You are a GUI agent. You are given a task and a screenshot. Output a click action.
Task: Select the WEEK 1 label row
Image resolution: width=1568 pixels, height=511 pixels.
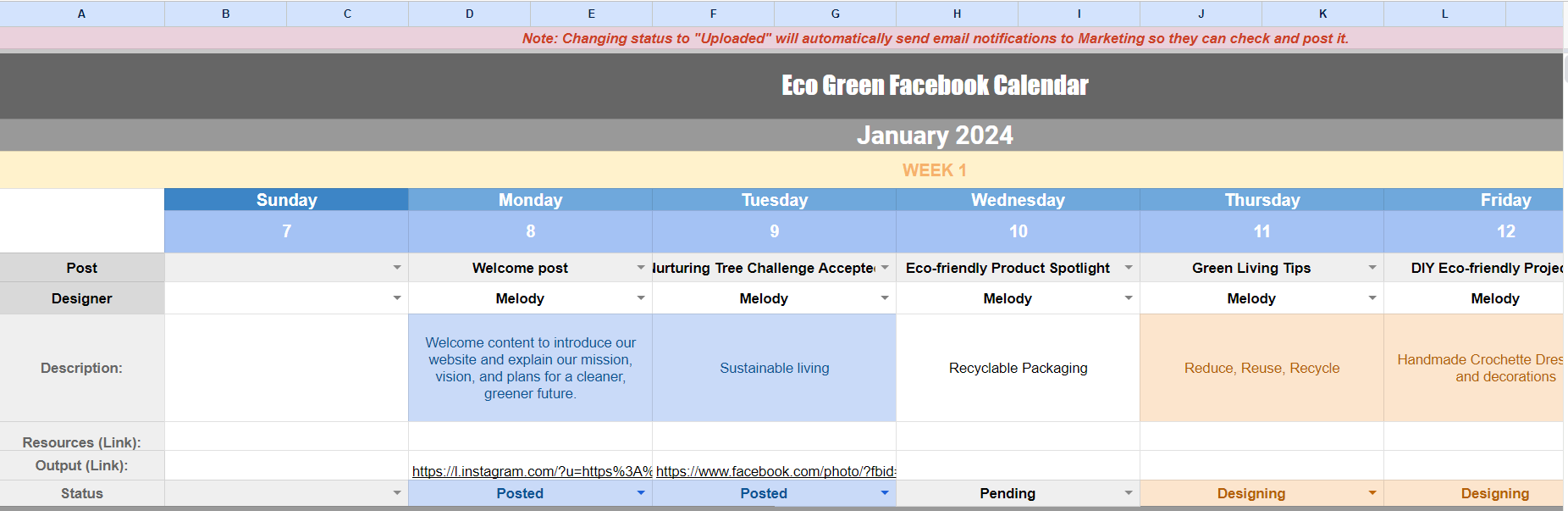click(x=934, y=170)
